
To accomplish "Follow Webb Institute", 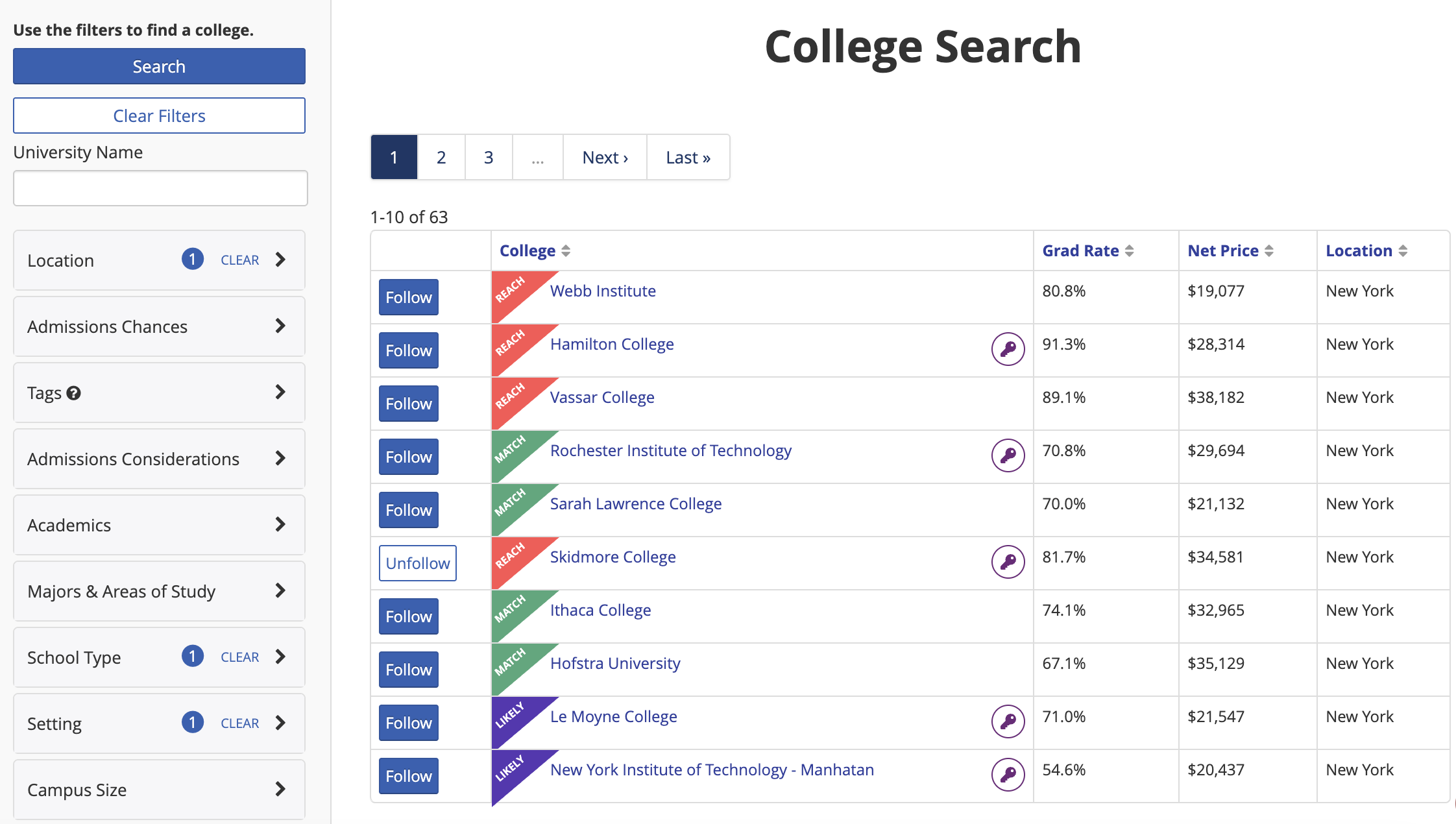I will coord(408,297).
